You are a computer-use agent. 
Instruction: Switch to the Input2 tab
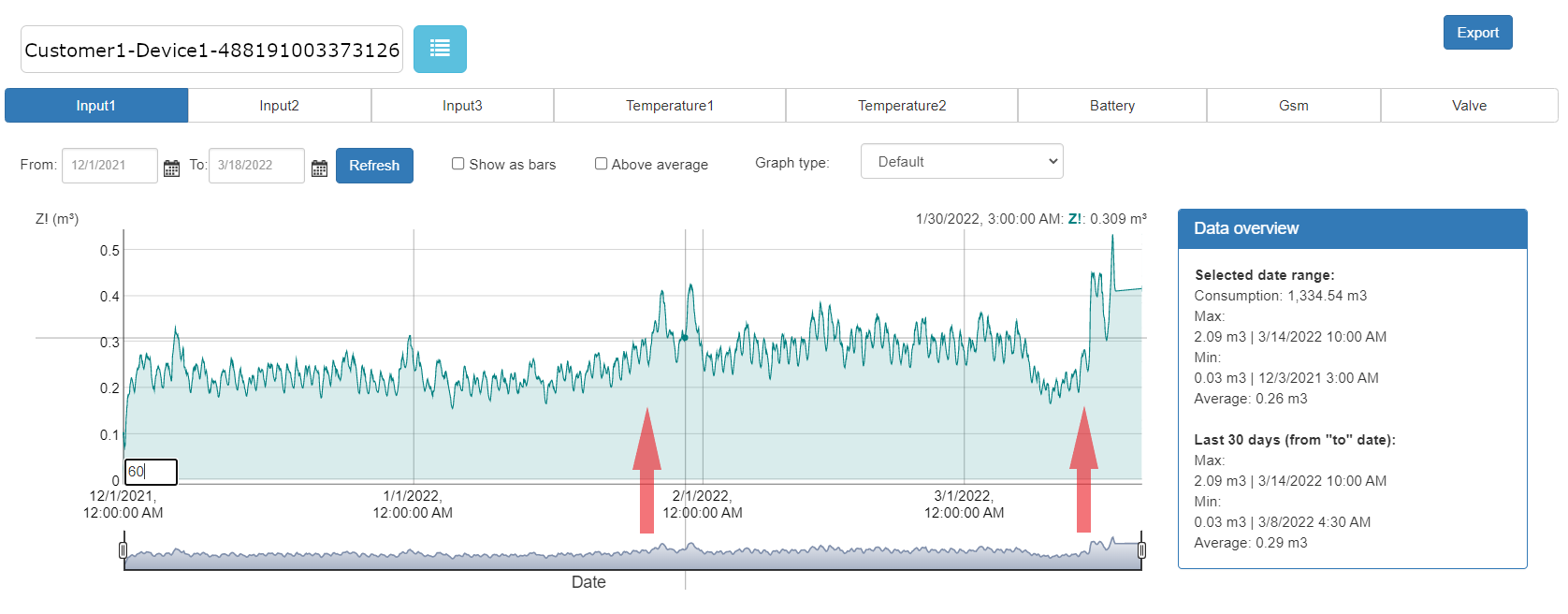pos(279,106)
